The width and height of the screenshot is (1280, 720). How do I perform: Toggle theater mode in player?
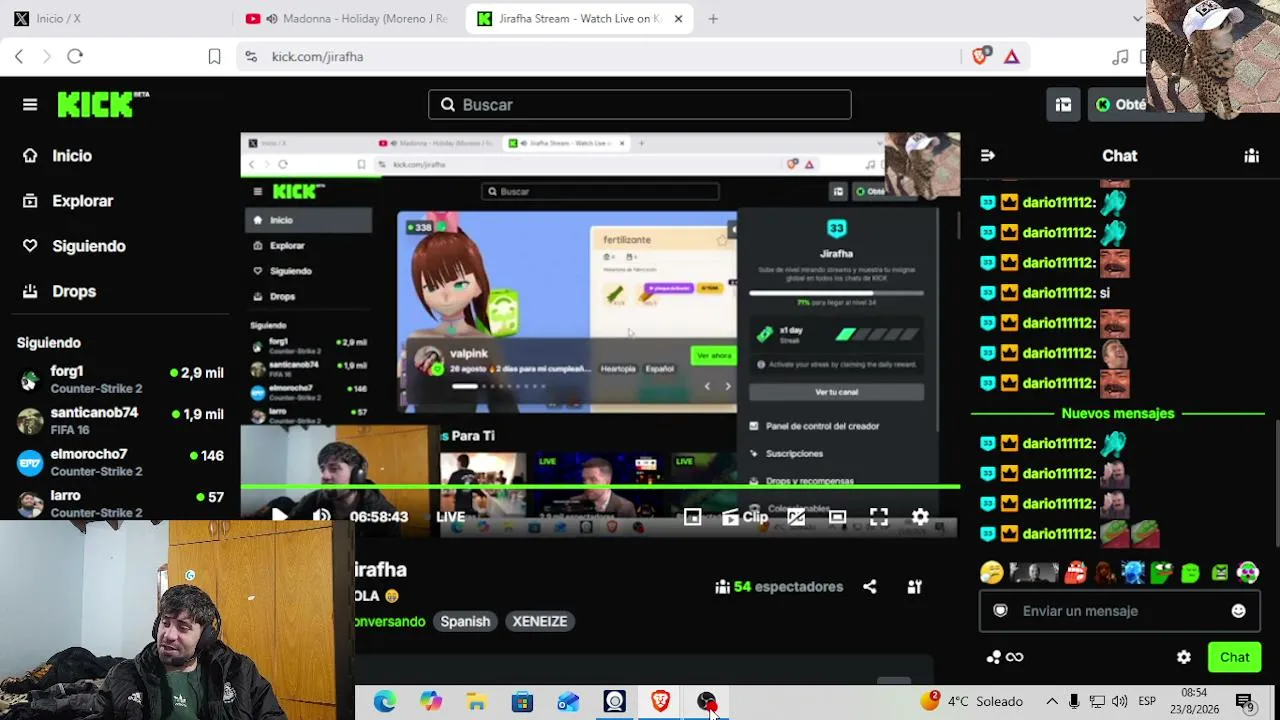click(x=837, y=516)
